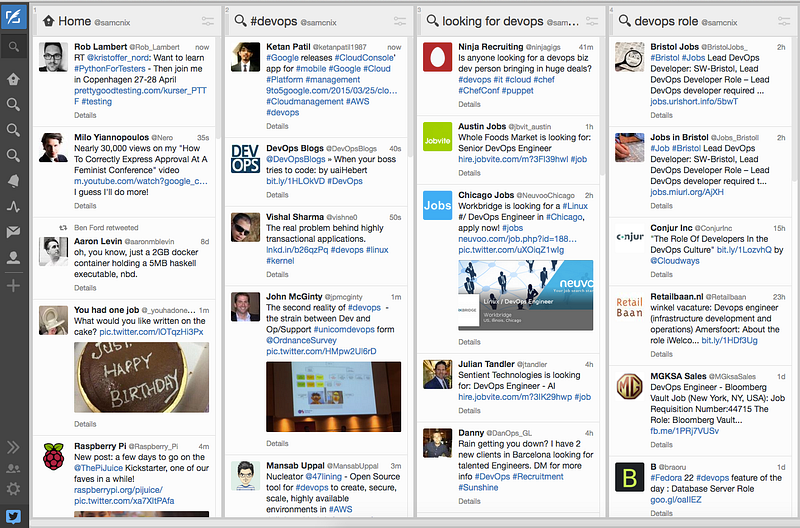Open Accounts with the two-people sidebar icon

pyautogui.click(x=13, y=468)
